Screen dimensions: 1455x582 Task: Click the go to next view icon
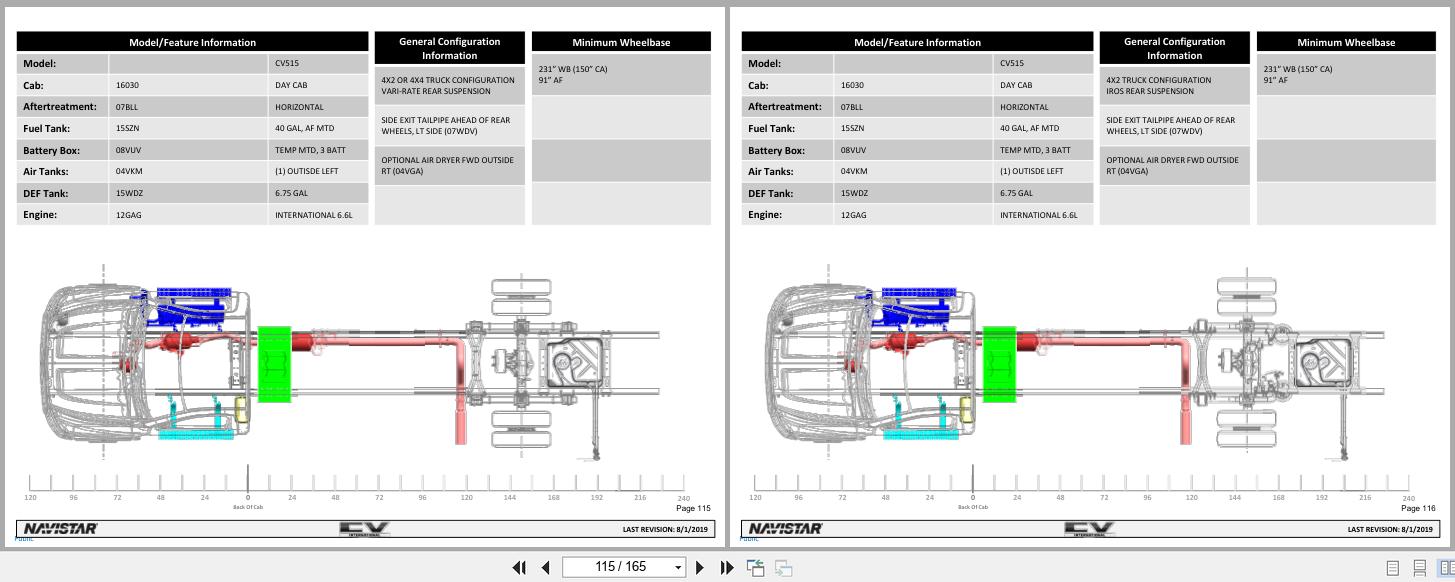click(x=784, y=568)
